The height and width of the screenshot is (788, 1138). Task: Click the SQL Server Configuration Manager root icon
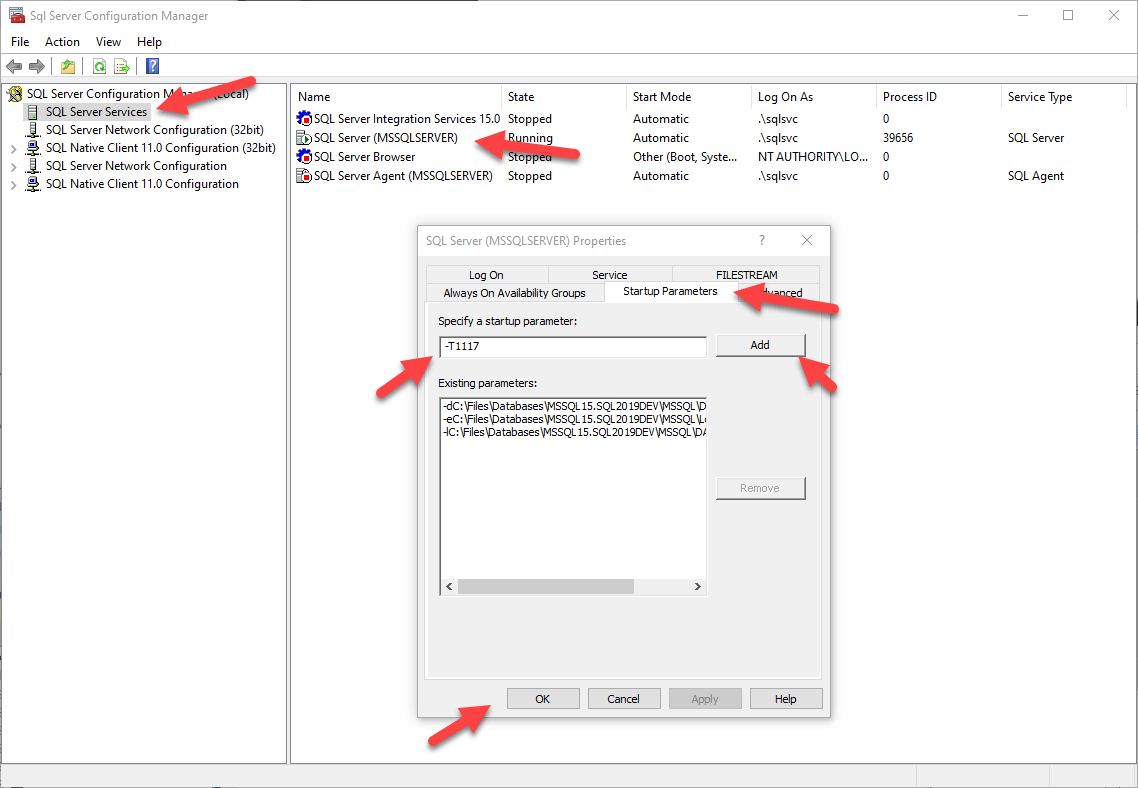pos(15,94)
